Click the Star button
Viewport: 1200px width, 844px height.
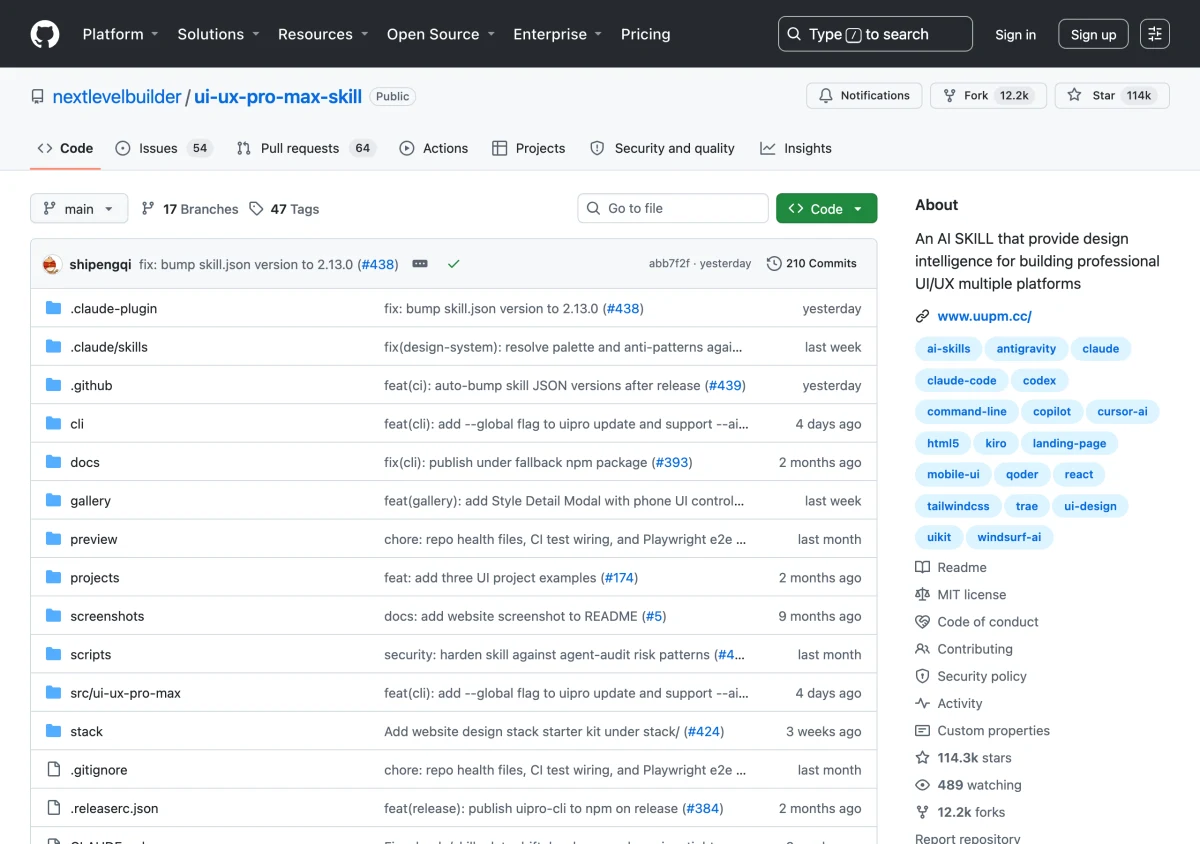pos(1112,95)
